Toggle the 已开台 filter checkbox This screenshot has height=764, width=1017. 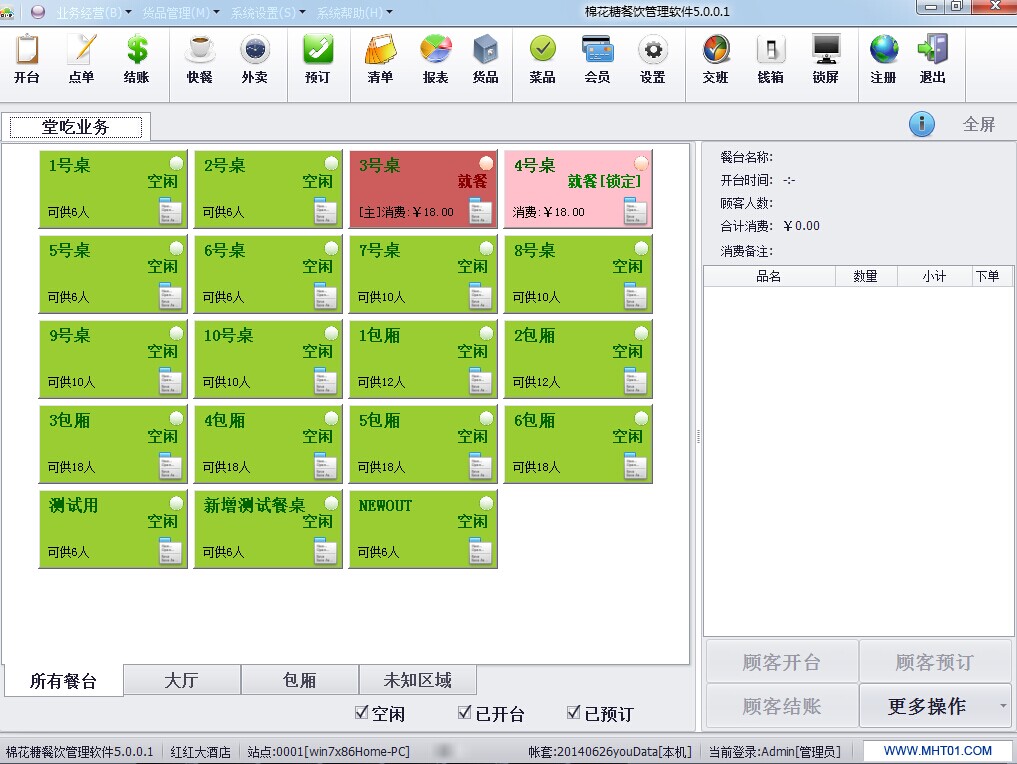pos(464,712)
